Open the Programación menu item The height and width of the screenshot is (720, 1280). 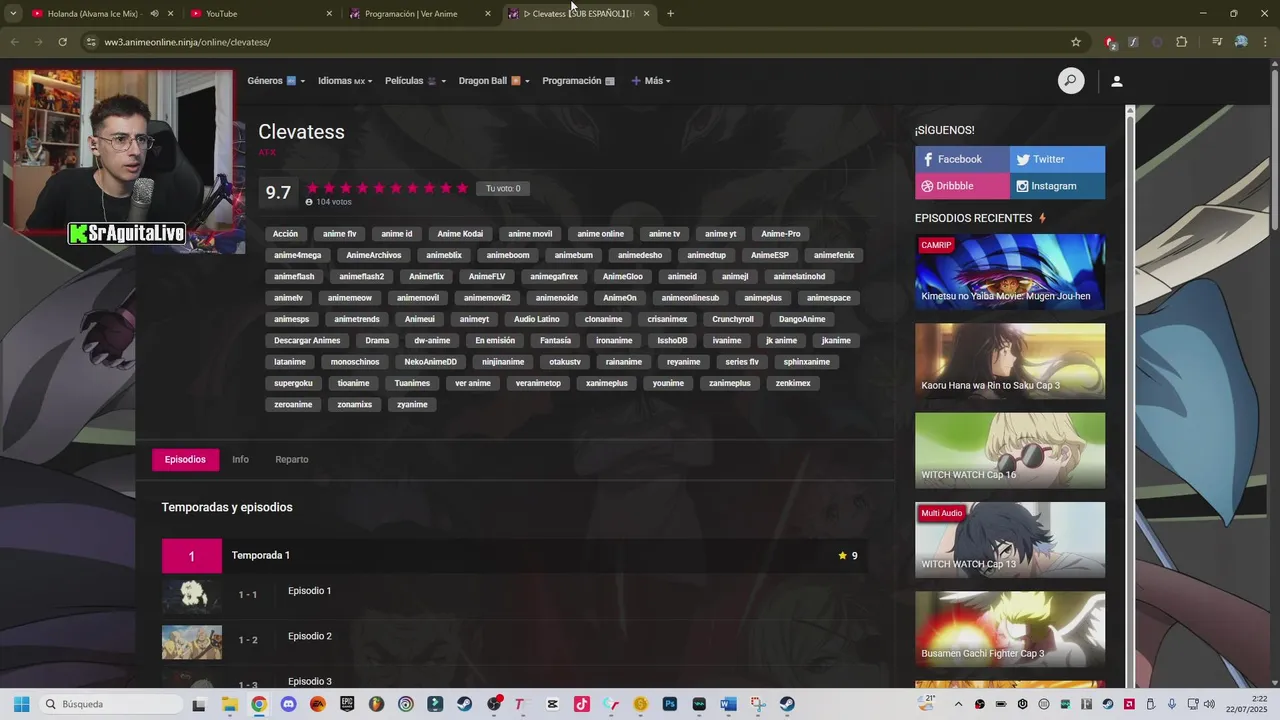(578, 81)
